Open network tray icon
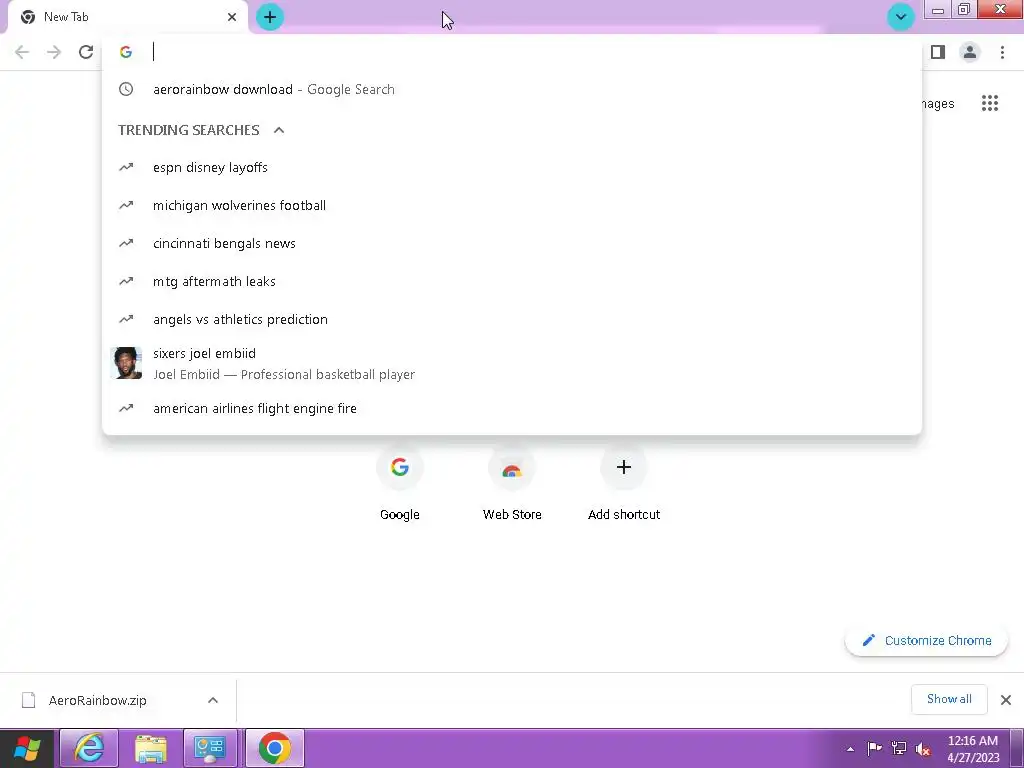The image size is (1024, 768). 899,748
